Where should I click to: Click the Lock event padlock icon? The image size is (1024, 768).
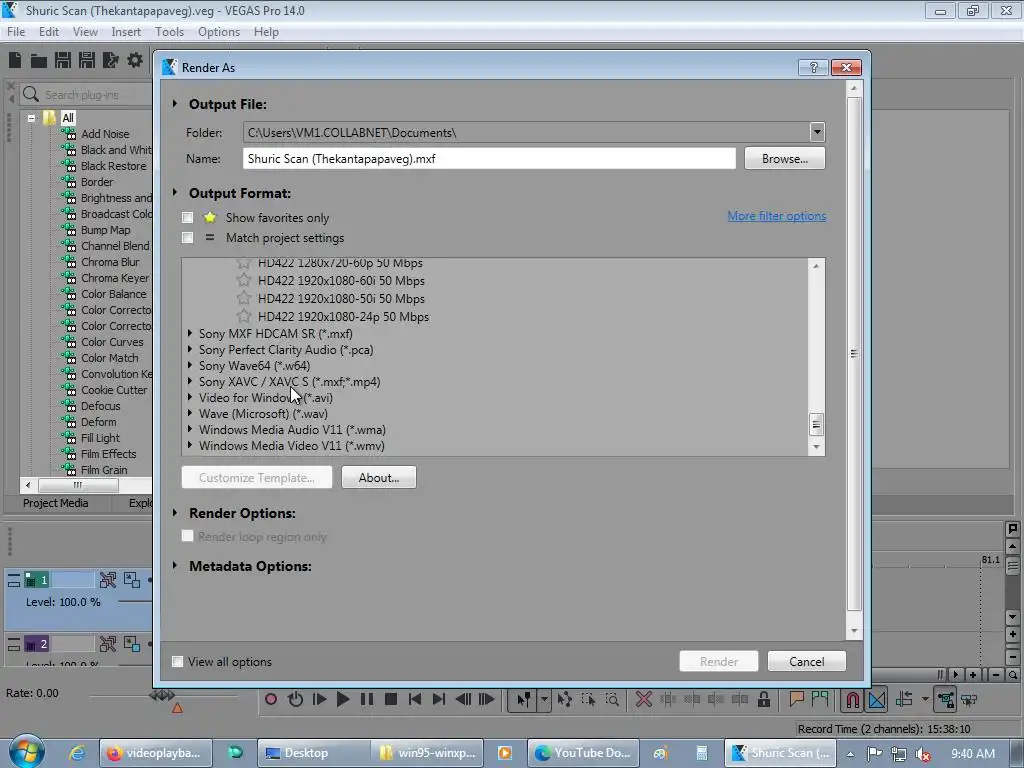763,699
